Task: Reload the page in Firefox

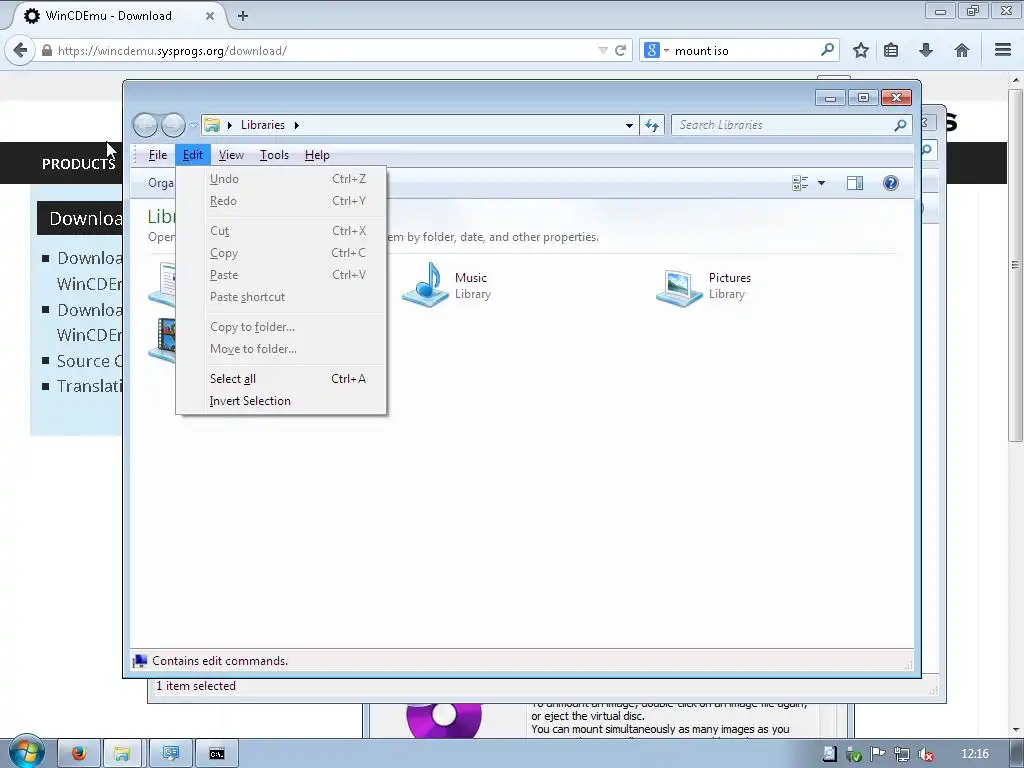Action: pyautogui.click(x=620, y=50)
